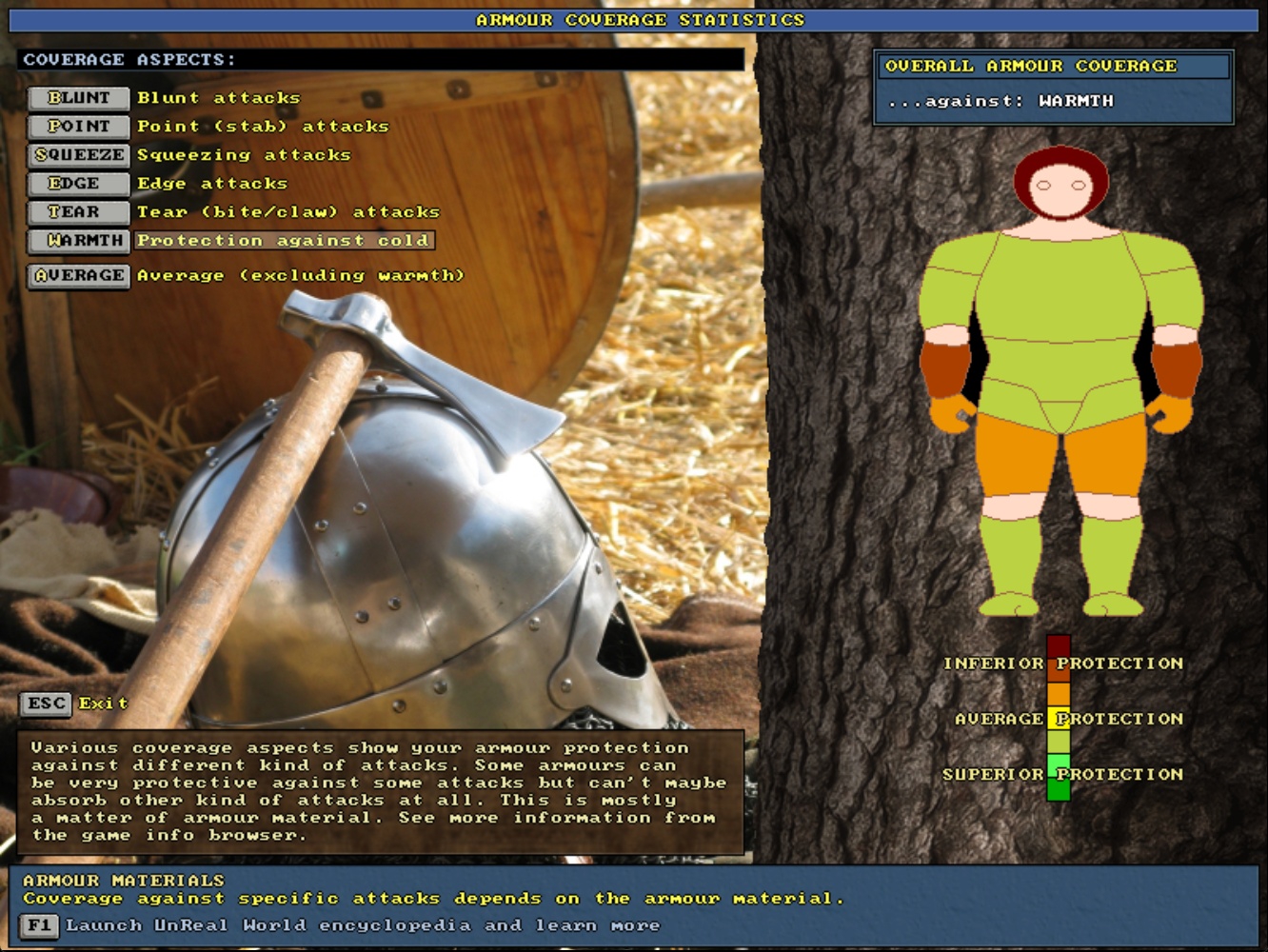Click 'Blunt attacks' label
Image resolution: width=1268 pixels, height=952 pixels.
(218, 98)
